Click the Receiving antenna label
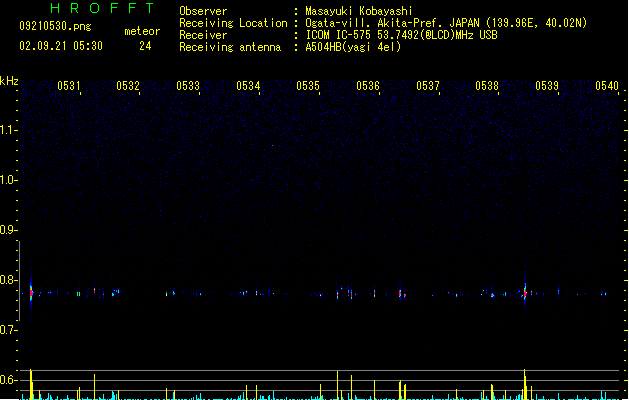The width and height of the screenshot is (629, 400). click(230, 47)
